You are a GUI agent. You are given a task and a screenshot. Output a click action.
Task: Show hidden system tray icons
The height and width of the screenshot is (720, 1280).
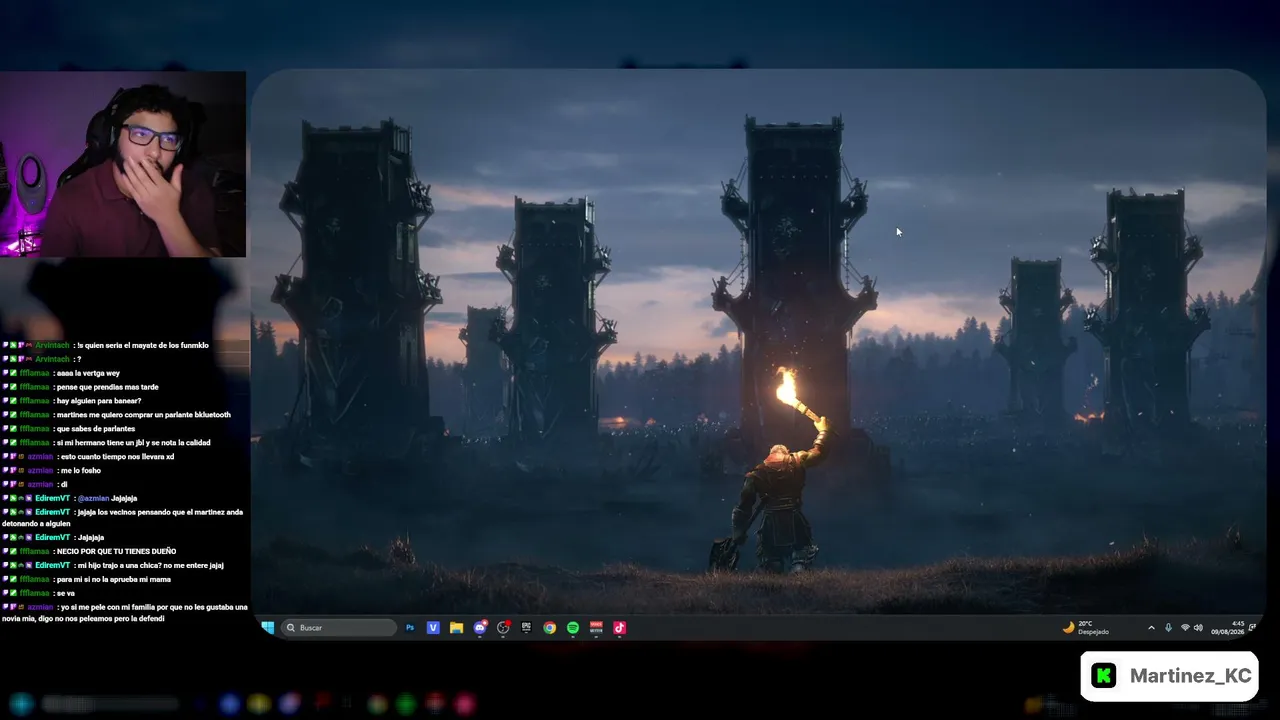point(1151,628)
